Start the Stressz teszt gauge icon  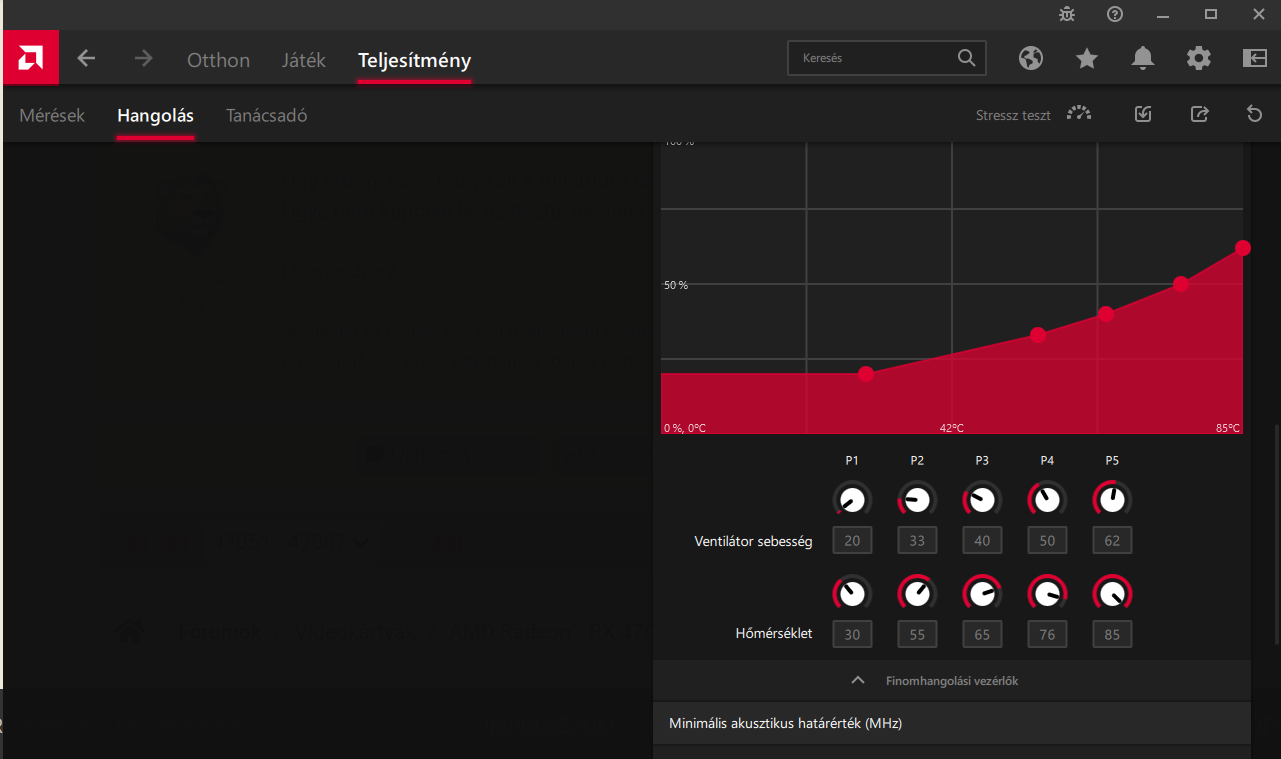pyautogui.click(x=1079, y=114)
